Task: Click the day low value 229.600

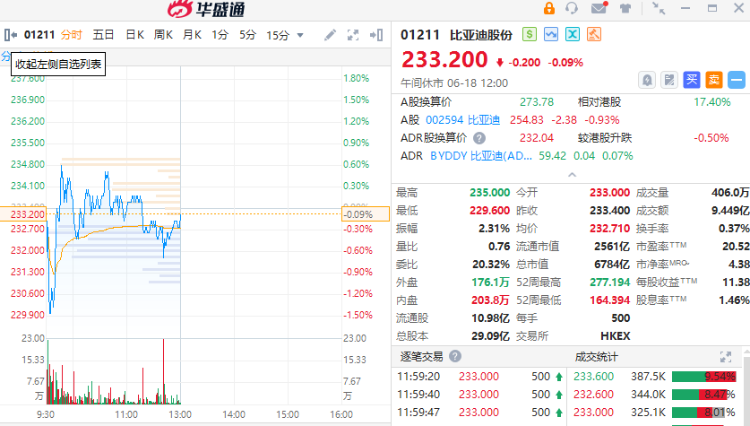Action: click(490, 210)
